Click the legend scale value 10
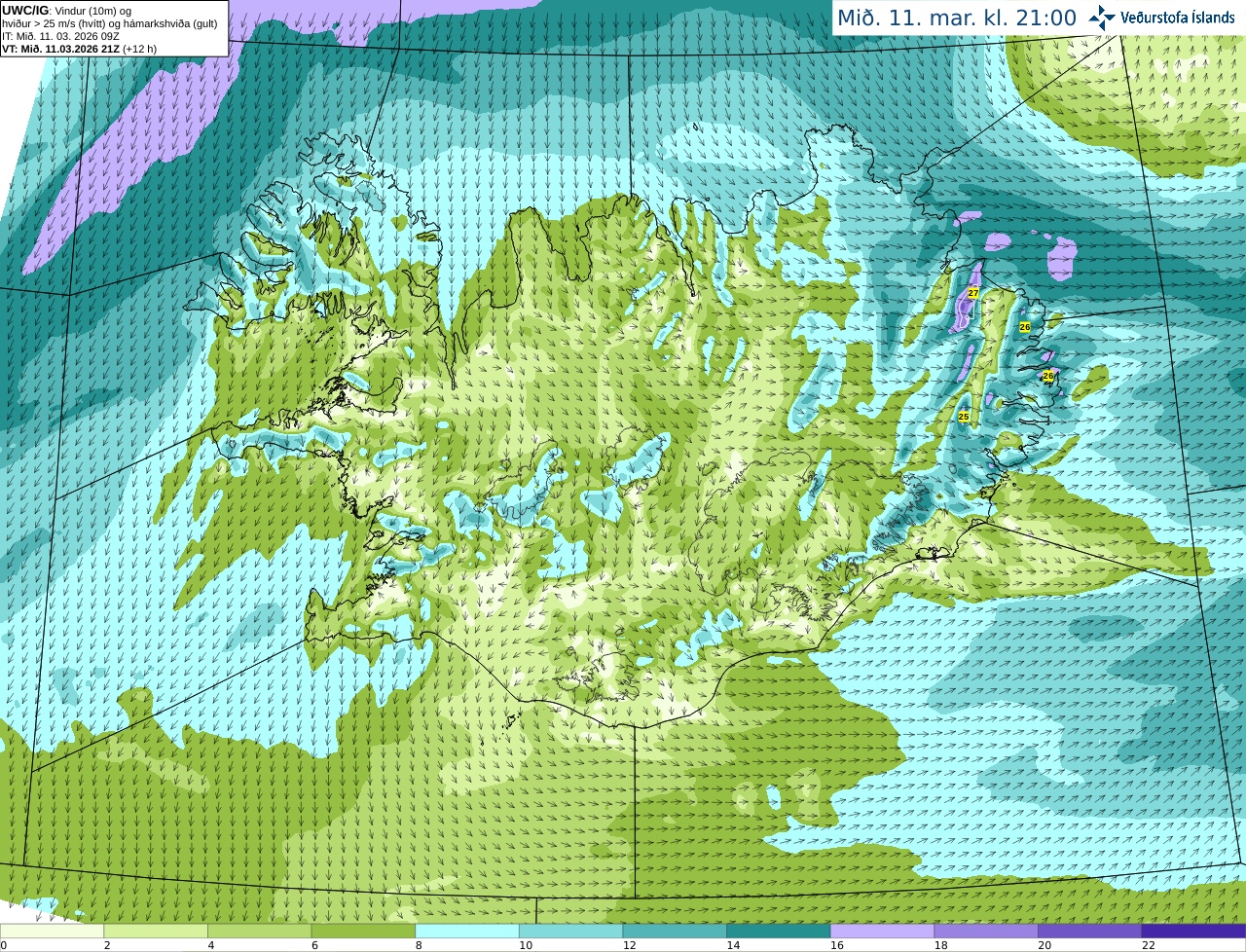The image size is (1246, 952). coord(526,945)
